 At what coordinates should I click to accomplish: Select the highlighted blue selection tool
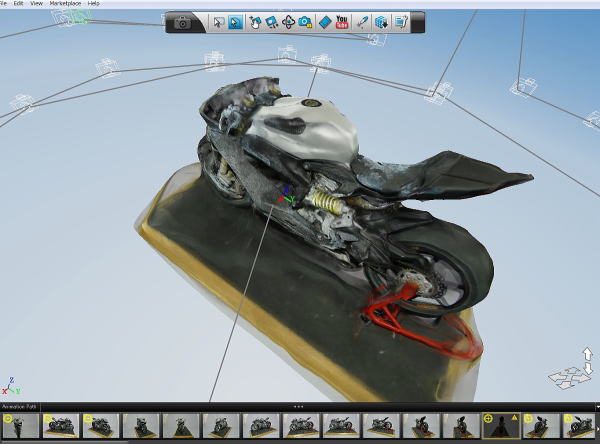[x=235, y=22]
